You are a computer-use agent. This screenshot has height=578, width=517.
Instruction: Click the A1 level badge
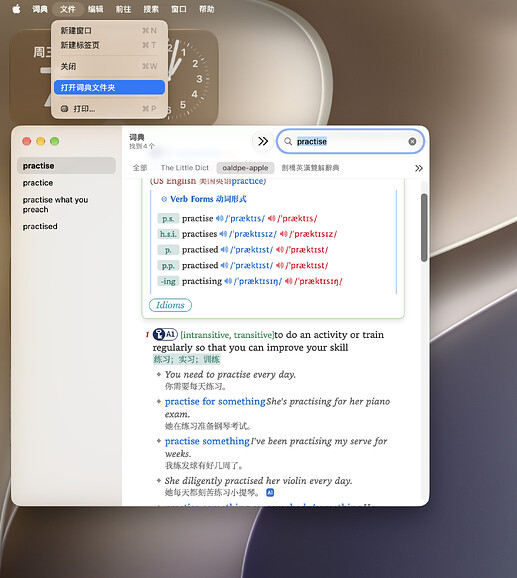click(171, 334)
